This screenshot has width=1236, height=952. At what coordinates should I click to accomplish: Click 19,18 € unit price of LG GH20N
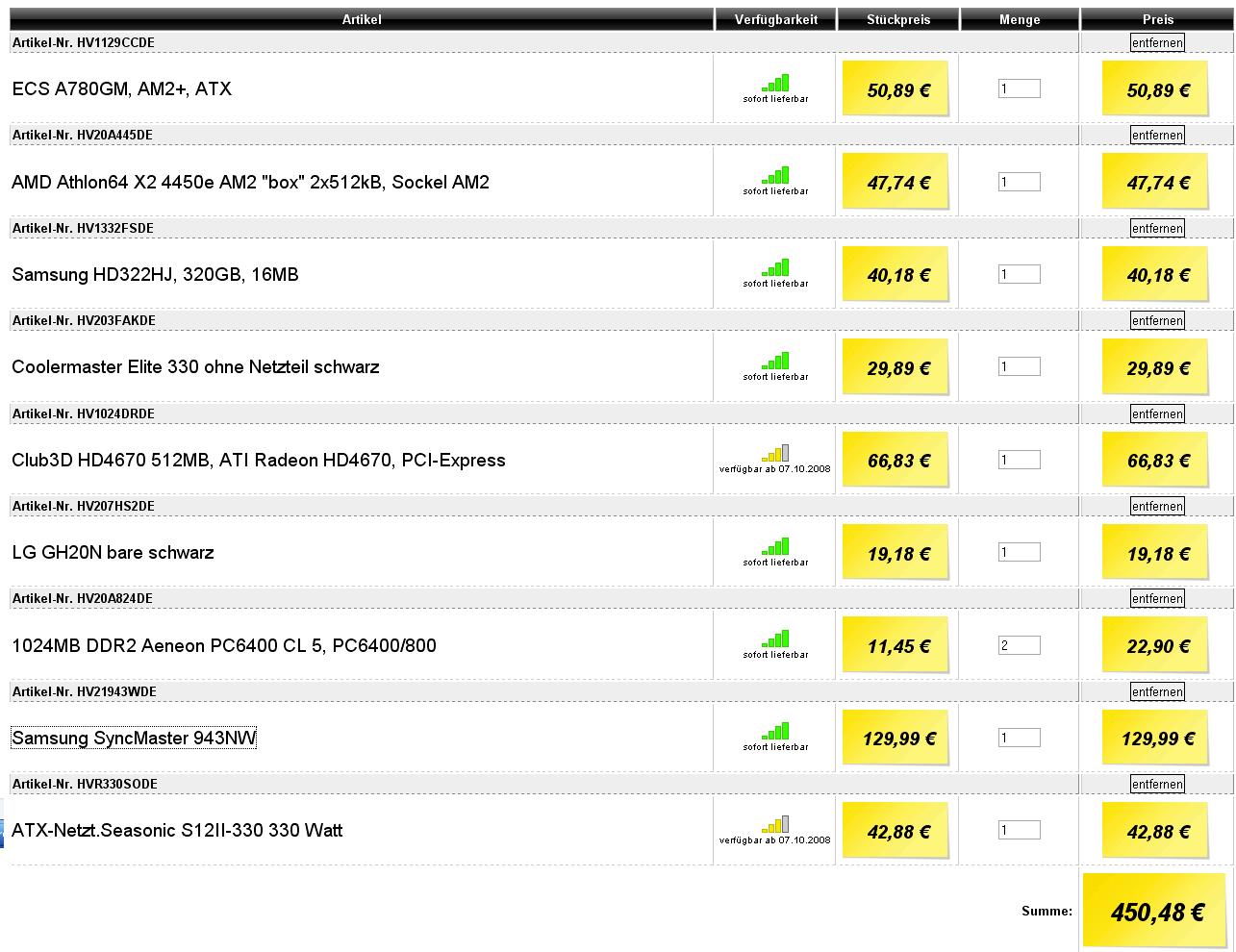coord(895,552)
